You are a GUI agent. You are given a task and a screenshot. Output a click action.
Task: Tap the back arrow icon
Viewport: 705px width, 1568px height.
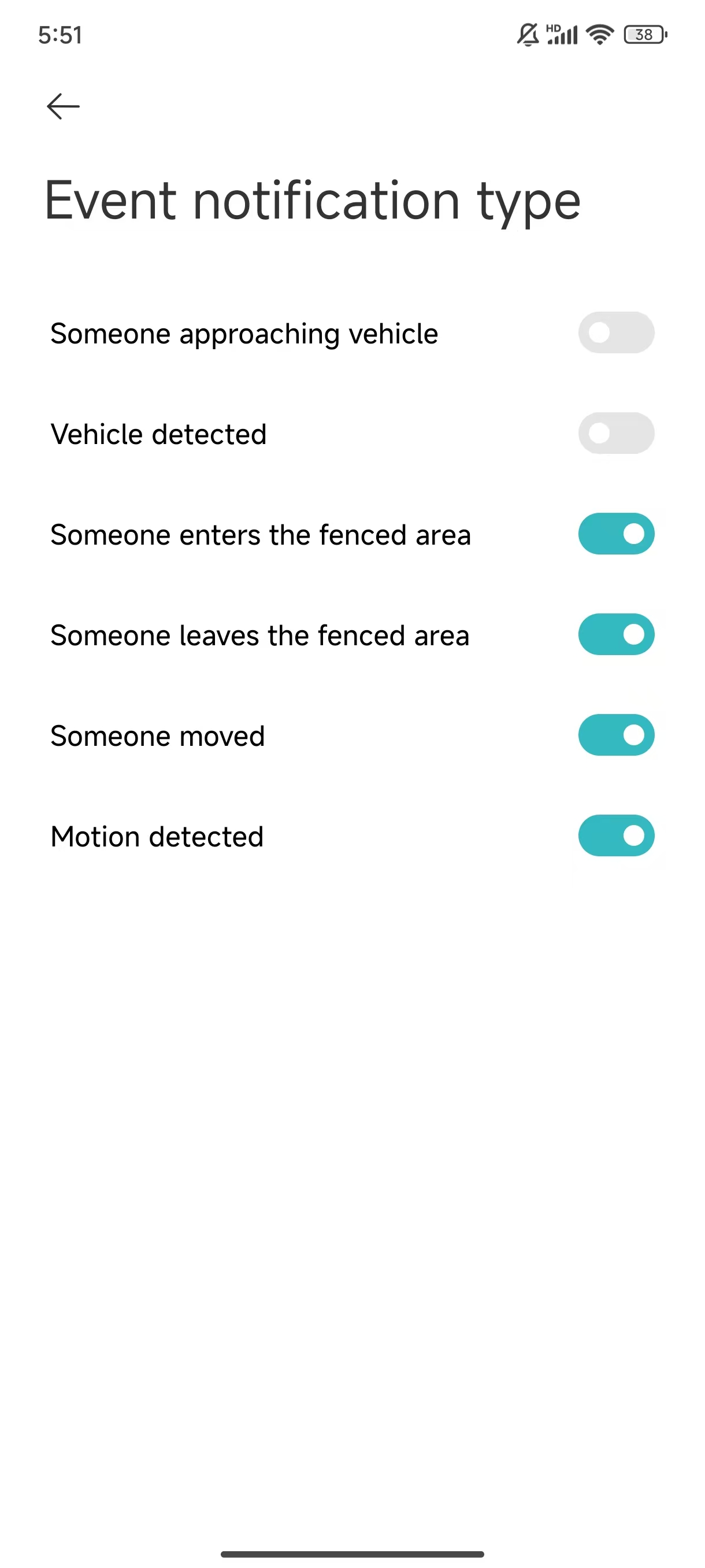click(63, 106)
